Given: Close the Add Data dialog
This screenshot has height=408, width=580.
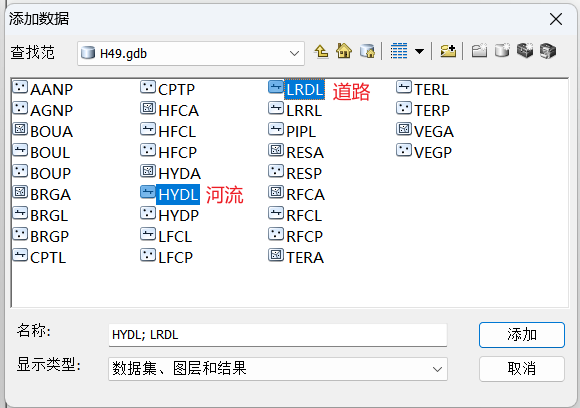Looking at the screenshot, I should [556, 19].
